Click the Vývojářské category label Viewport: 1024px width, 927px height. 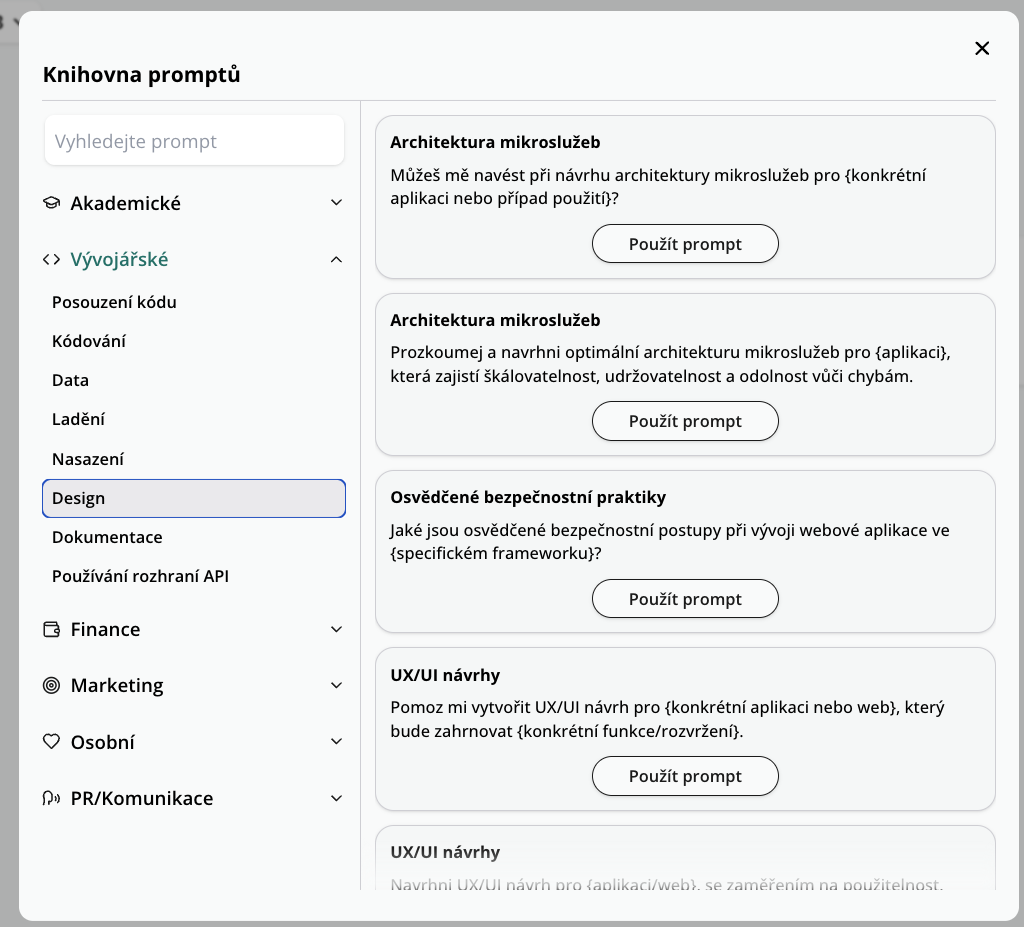120,259
